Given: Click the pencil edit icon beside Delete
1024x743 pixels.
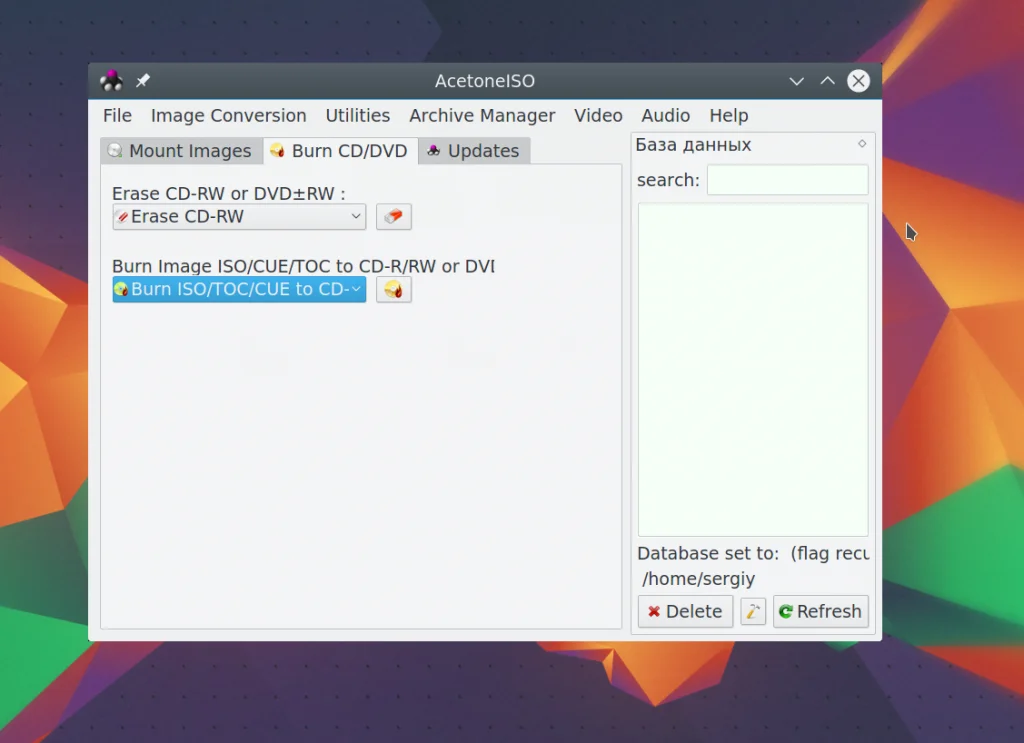Looking at the screenshot, I should [x=753, y=611].
